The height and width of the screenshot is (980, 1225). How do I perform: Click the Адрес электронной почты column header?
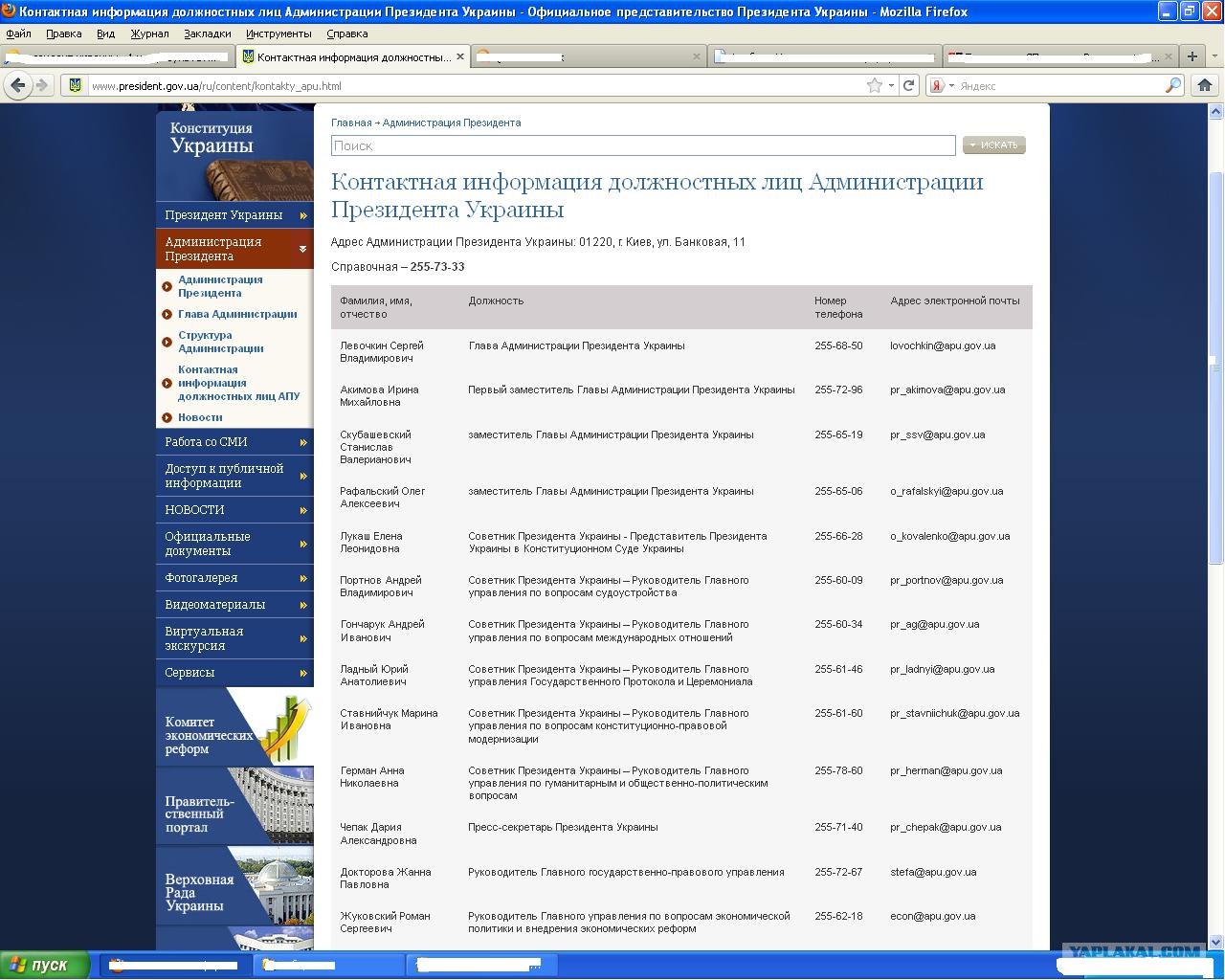955,301
